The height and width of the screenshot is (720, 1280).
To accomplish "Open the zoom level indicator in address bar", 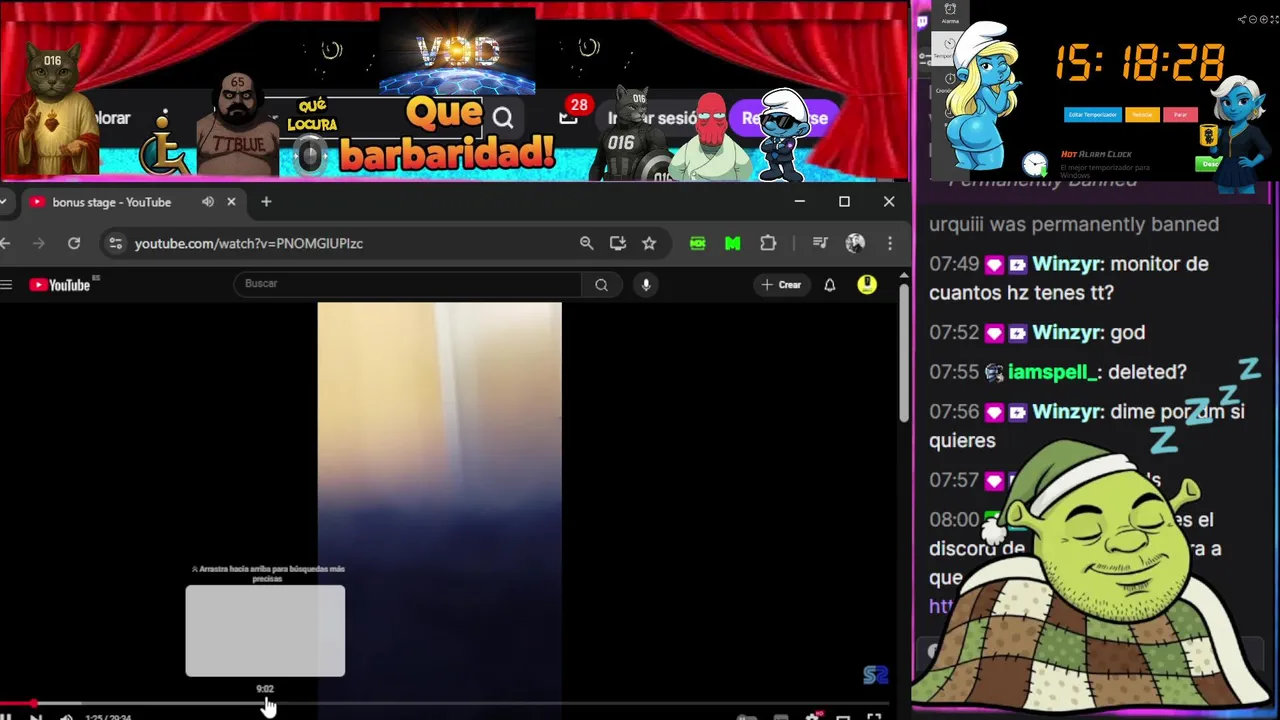I will coord(587,243).
